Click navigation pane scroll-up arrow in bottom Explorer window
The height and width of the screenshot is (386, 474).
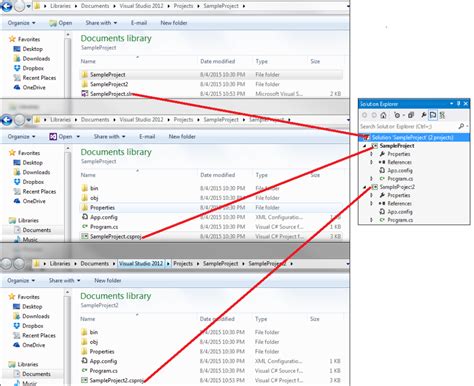tap(68, 292)
